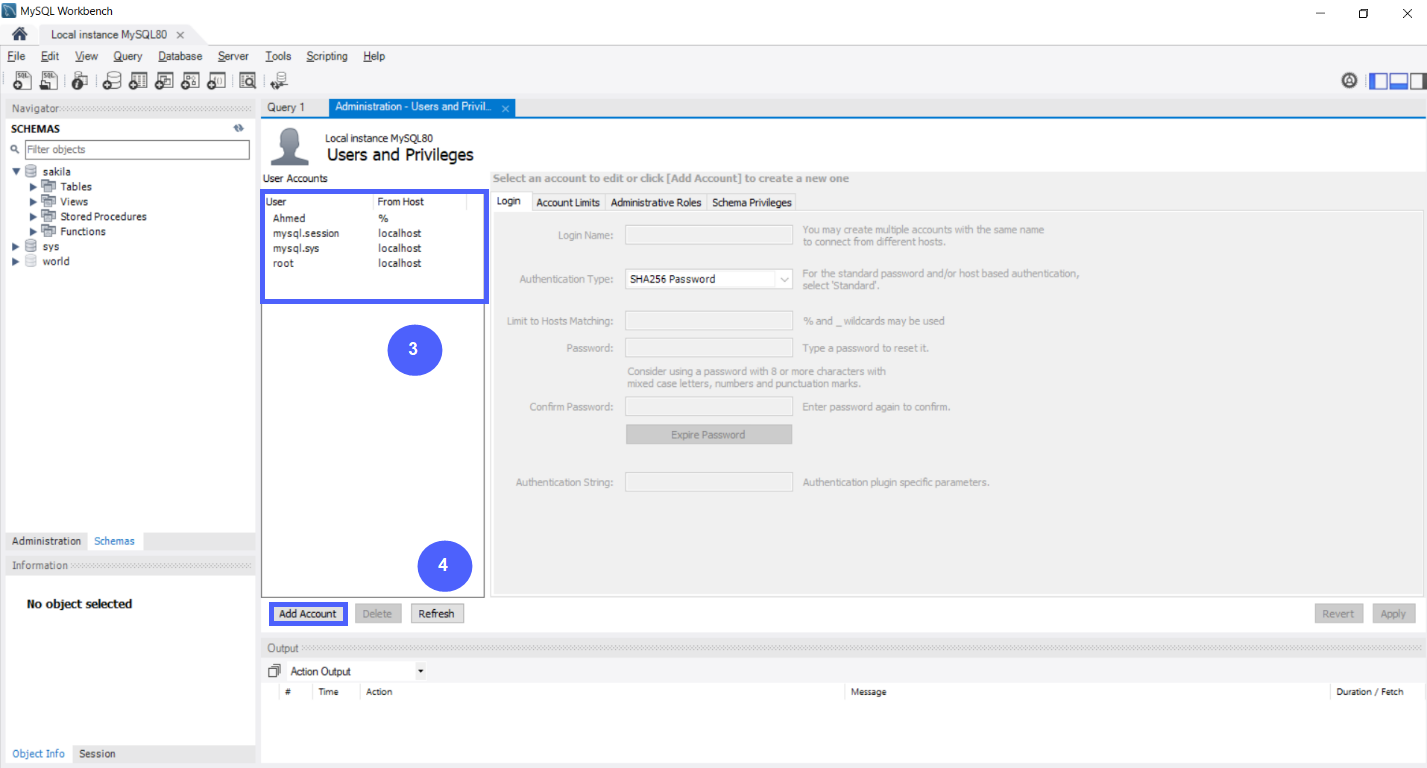Switch to the Administrative Roles tab

tap(656, 202)
